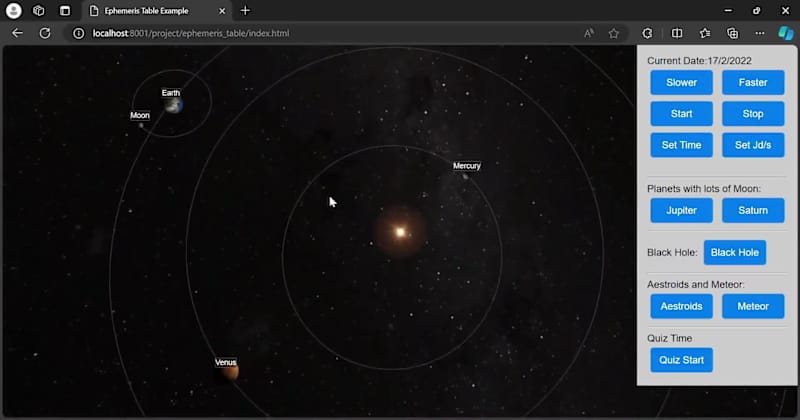
Task: Click the Read aloud icon
Action: tap(588, 33)
